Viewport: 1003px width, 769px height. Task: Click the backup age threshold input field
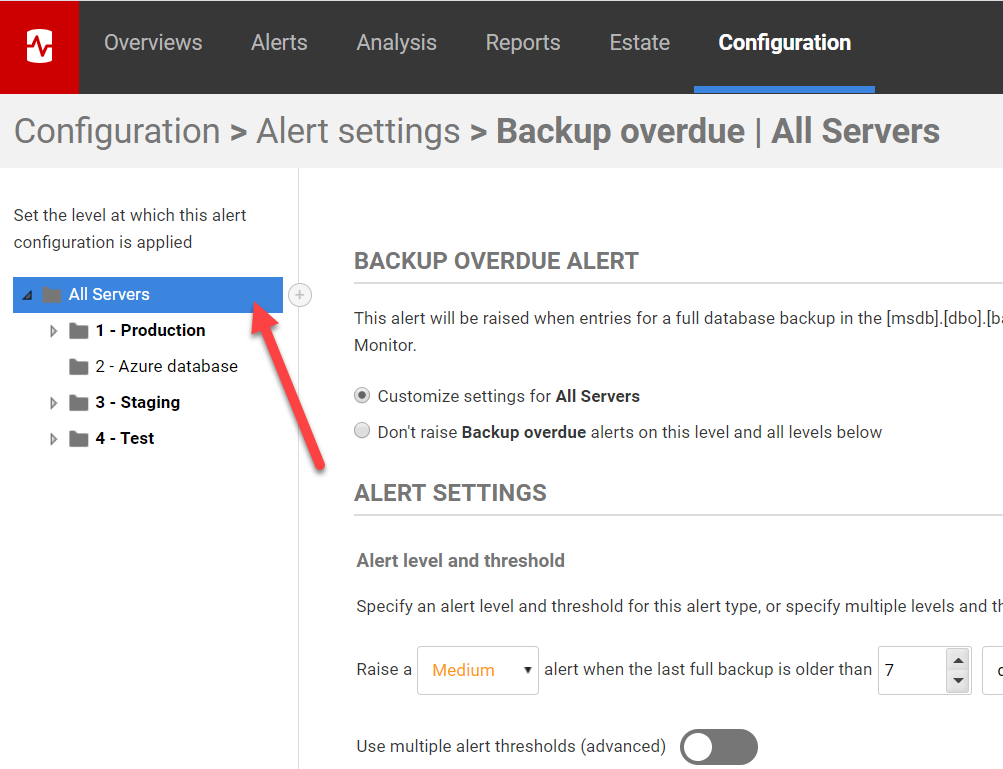(x=910, y=670)
